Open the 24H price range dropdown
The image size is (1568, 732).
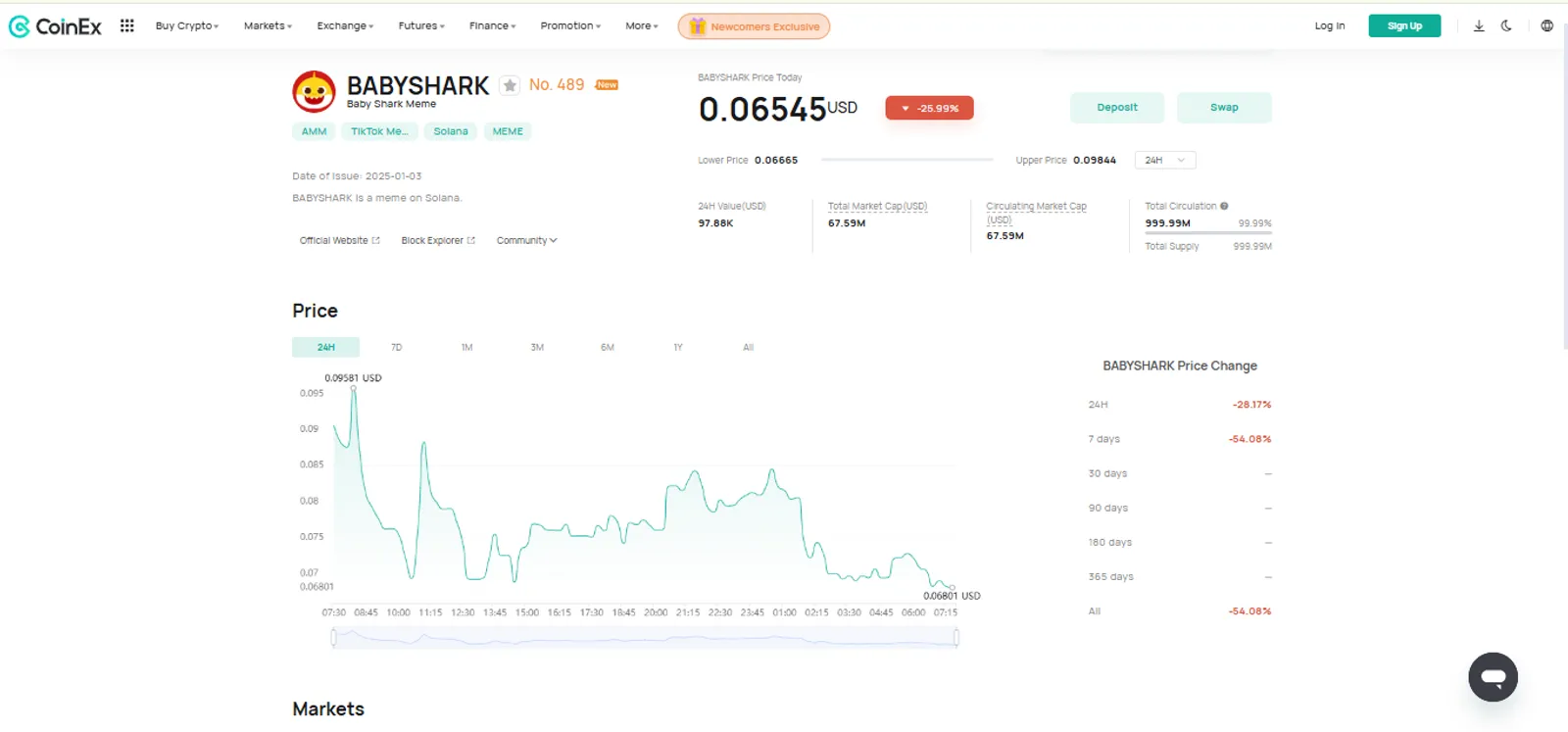1165,160
